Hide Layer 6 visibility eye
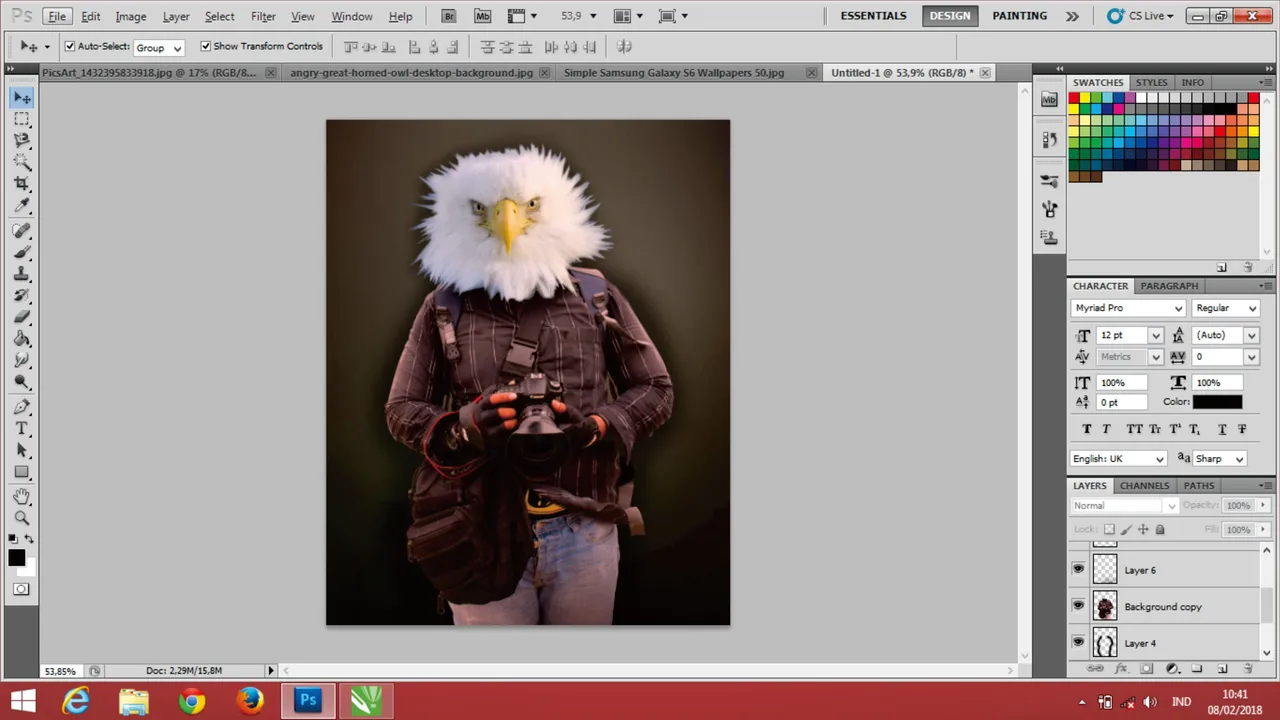This screenshot has height=720, width=1280. pyautogui.click(x=1078, y=570)
